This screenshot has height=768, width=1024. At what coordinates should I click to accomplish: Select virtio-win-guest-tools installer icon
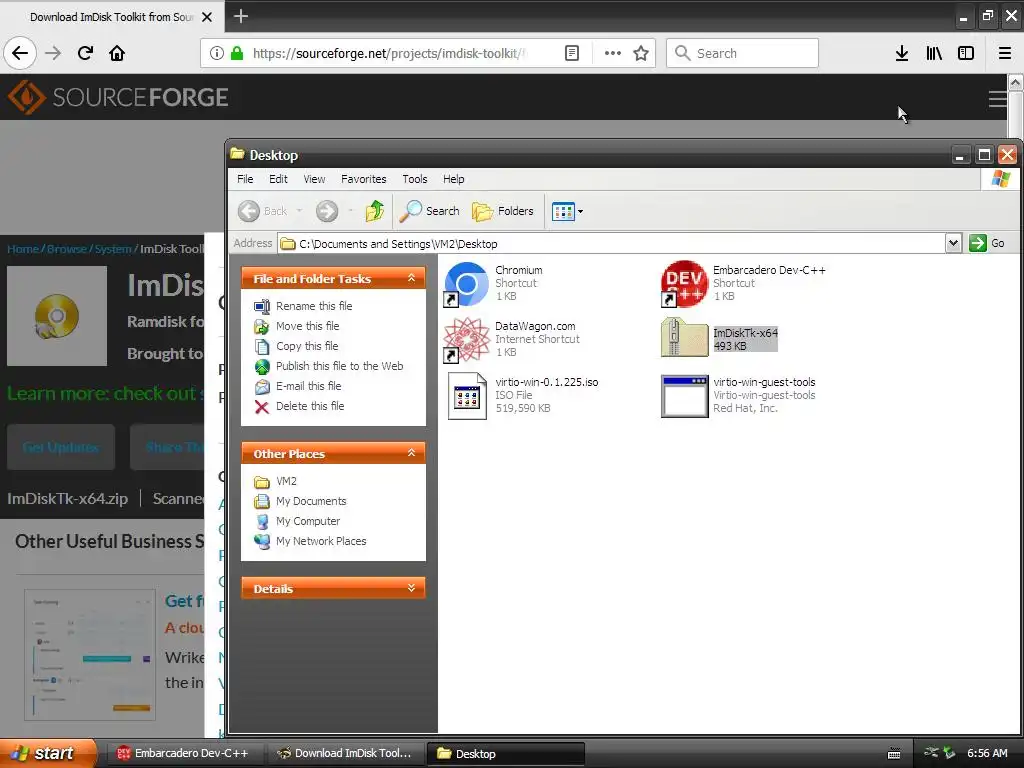pyautogui.click(x=684, y=396)
